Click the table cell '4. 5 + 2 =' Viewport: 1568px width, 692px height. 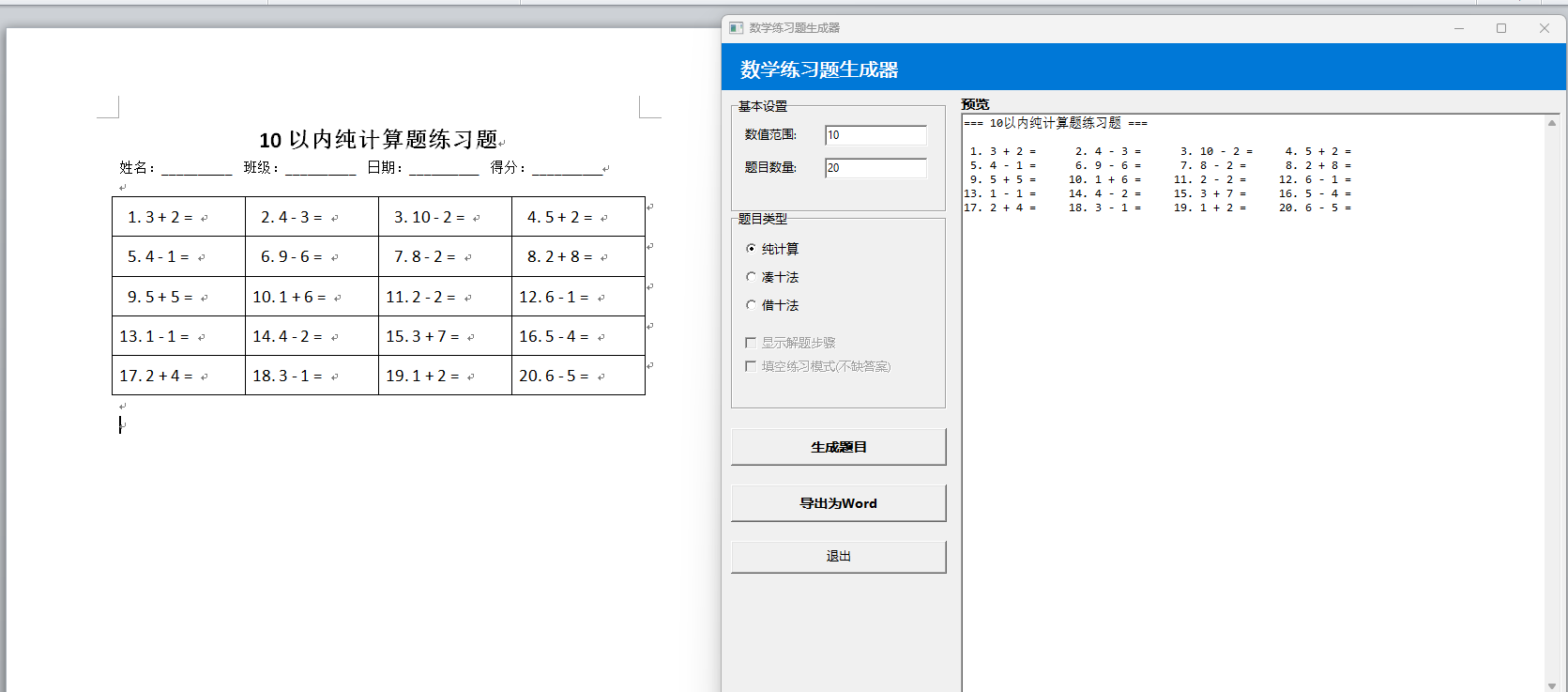[x=578, y=217]
